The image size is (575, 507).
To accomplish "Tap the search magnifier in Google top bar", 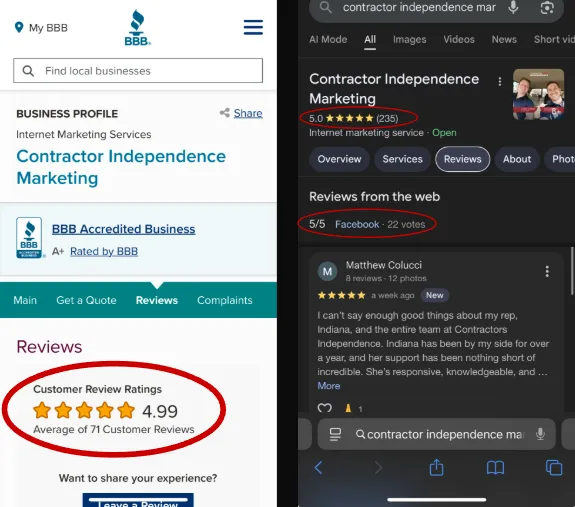I will 325,7.
